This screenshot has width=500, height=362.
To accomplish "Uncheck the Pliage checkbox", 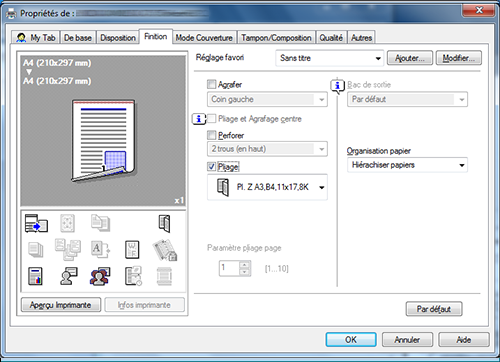I will (x=211, y=166).
